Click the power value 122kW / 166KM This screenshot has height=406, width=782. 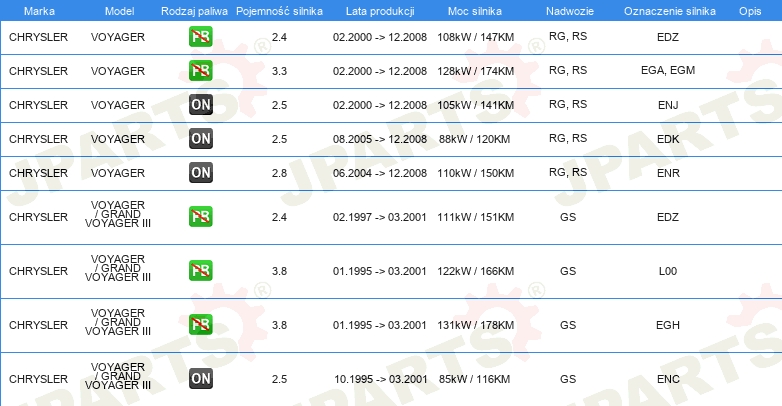click(x=475, y=271)
